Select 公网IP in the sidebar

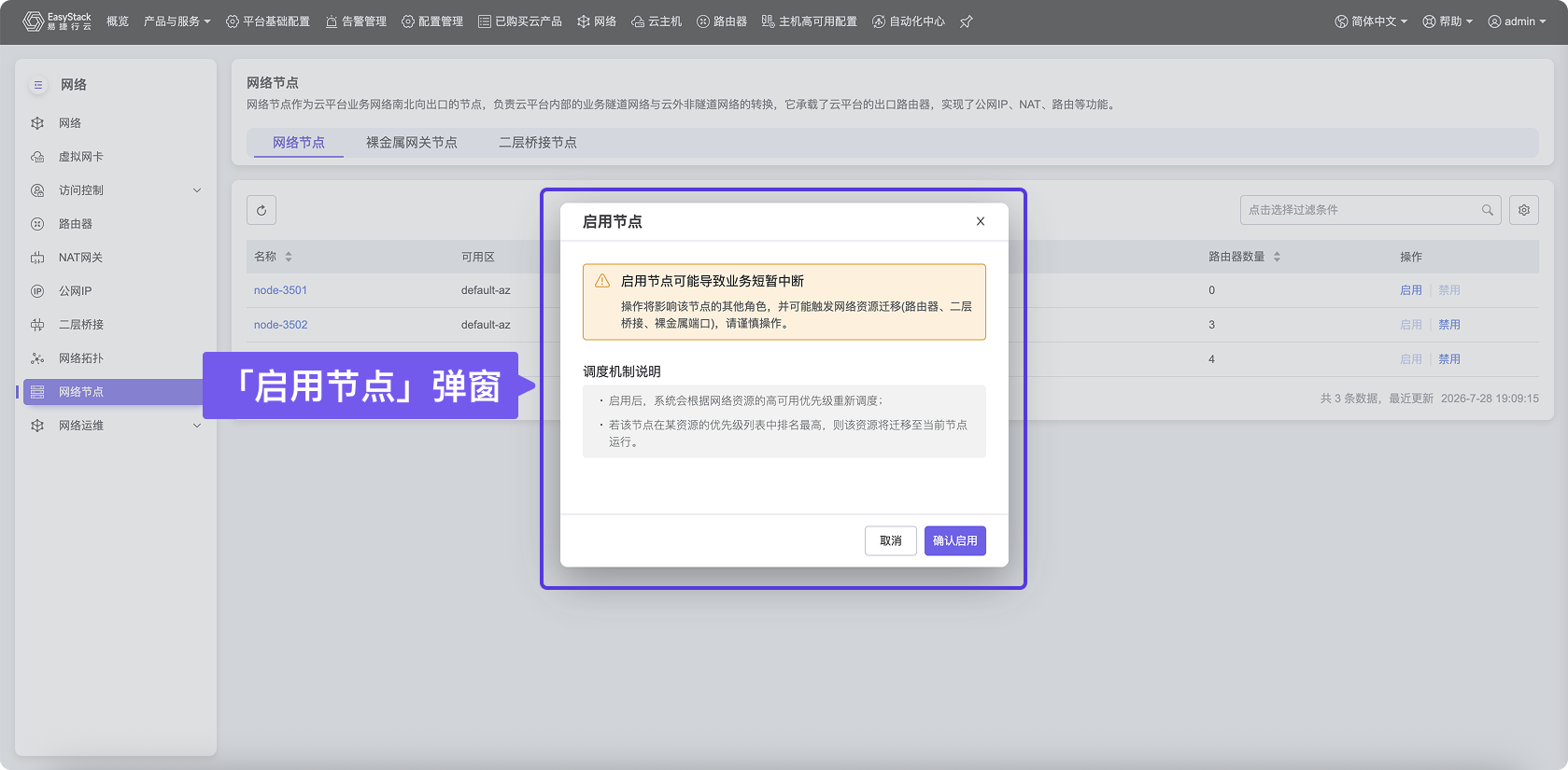tap(116, 291)
